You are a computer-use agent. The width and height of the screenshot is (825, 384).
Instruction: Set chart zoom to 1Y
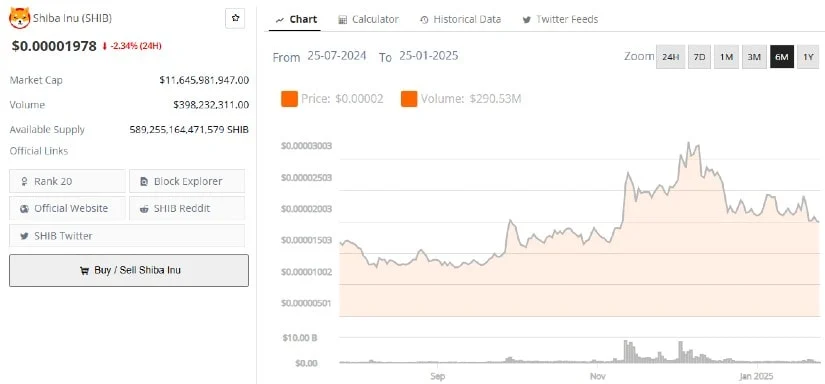tap(809, 57)
